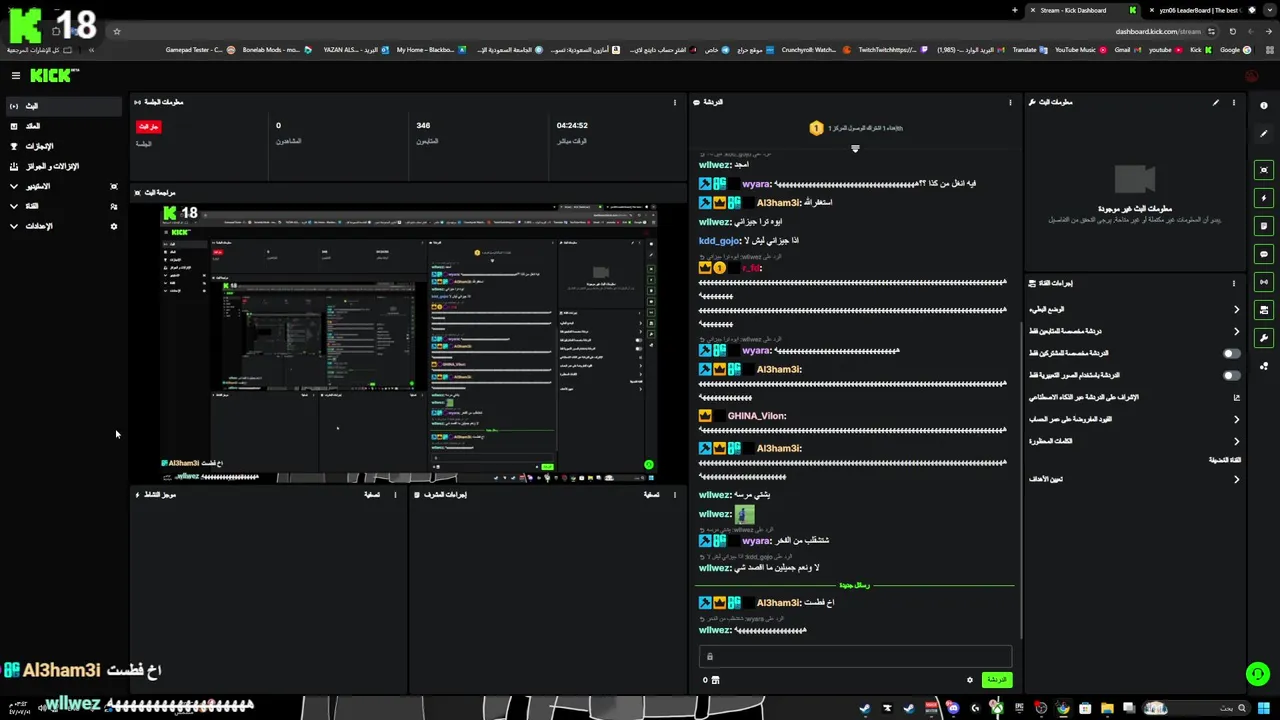1280x720 pixels.
Task: Open the chat panel three-dot menu
Action: point(1010,102)
